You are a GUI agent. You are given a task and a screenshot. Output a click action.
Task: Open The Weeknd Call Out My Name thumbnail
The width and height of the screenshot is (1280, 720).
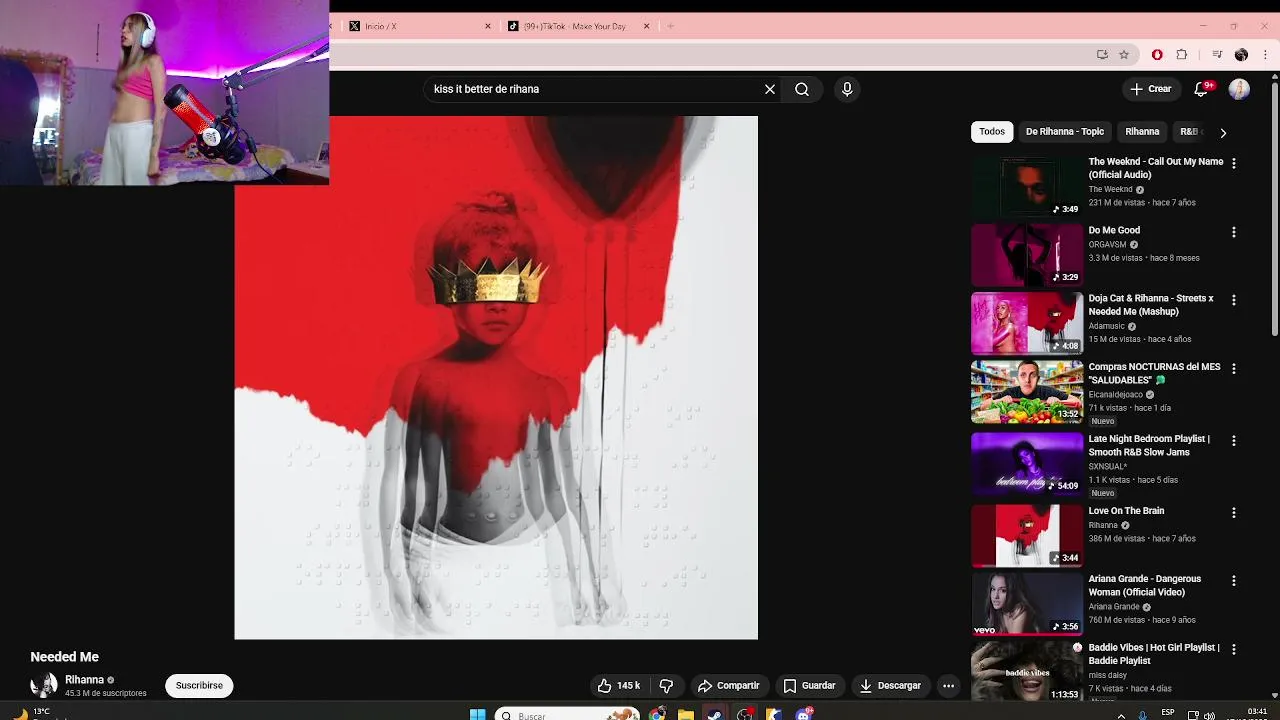(1027, 187)
